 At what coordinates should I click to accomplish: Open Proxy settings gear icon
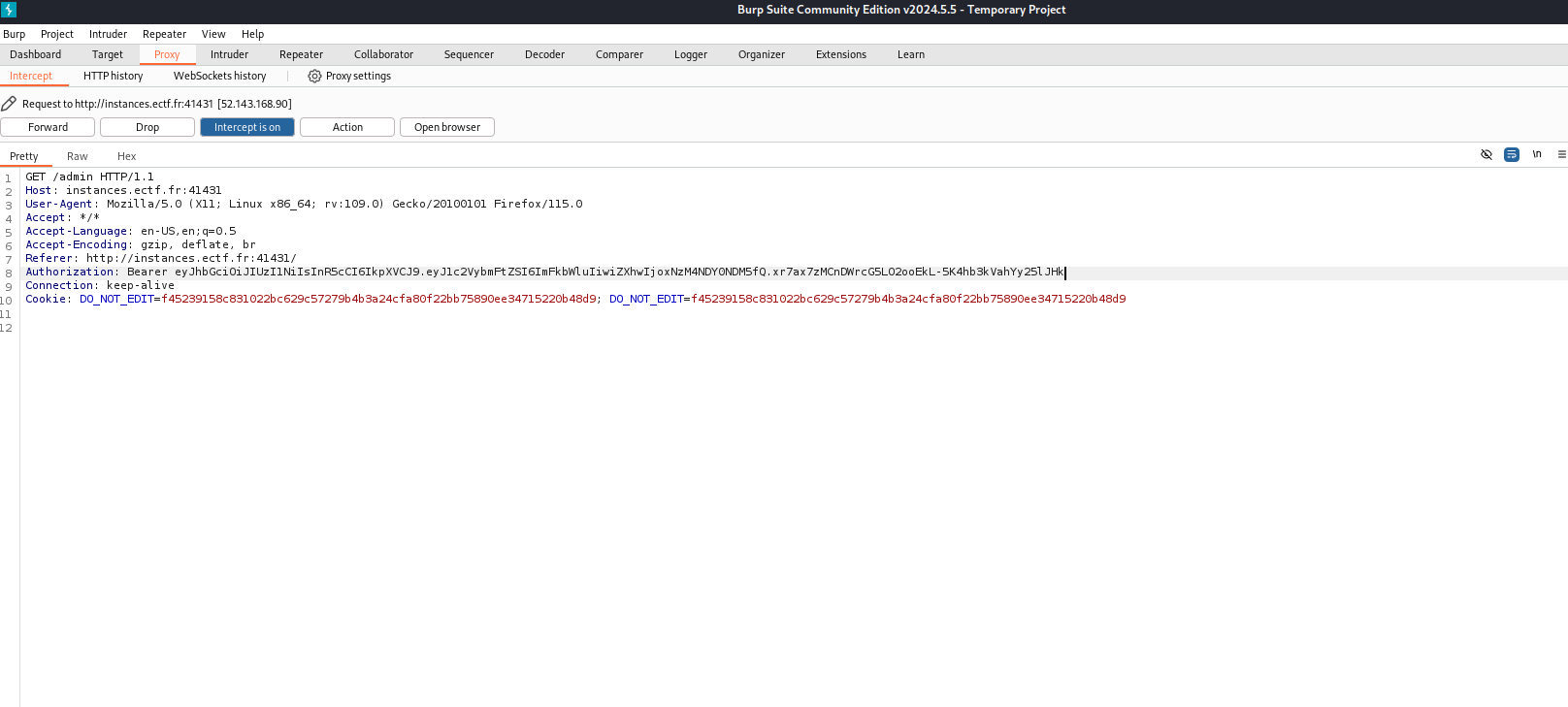(314, 76)
